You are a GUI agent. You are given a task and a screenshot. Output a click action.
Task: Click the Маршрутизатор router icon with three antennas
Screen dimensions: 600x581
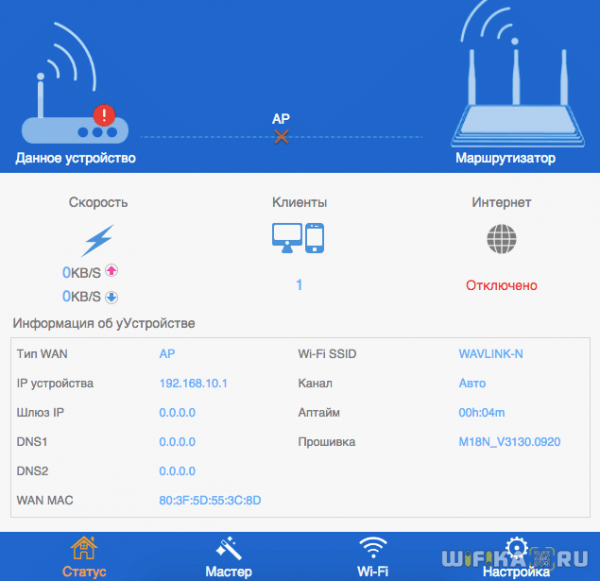(x=517, y=75)
